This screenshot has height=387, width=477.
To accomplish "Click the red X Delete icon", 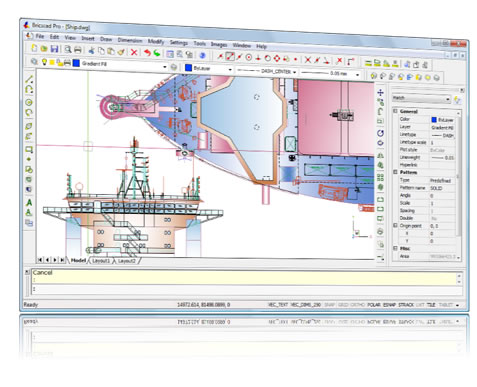I will 134,52.
